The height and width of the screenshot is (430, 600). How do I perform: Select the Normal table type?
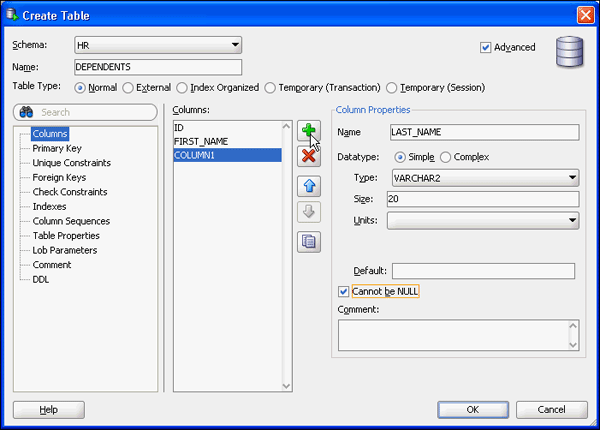click(80, 88)
